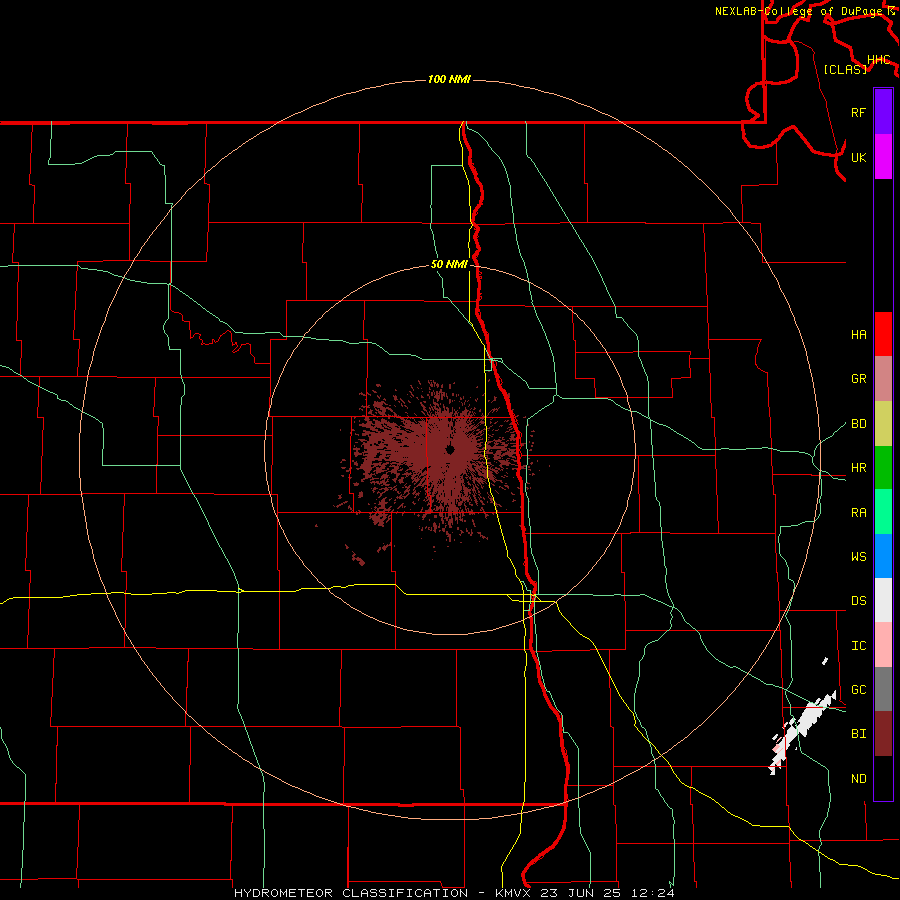Click the NEXLAB-College of DuPage text
Image resolution: width=900 pixels, height=900 pixels.
tap(801, 11)
